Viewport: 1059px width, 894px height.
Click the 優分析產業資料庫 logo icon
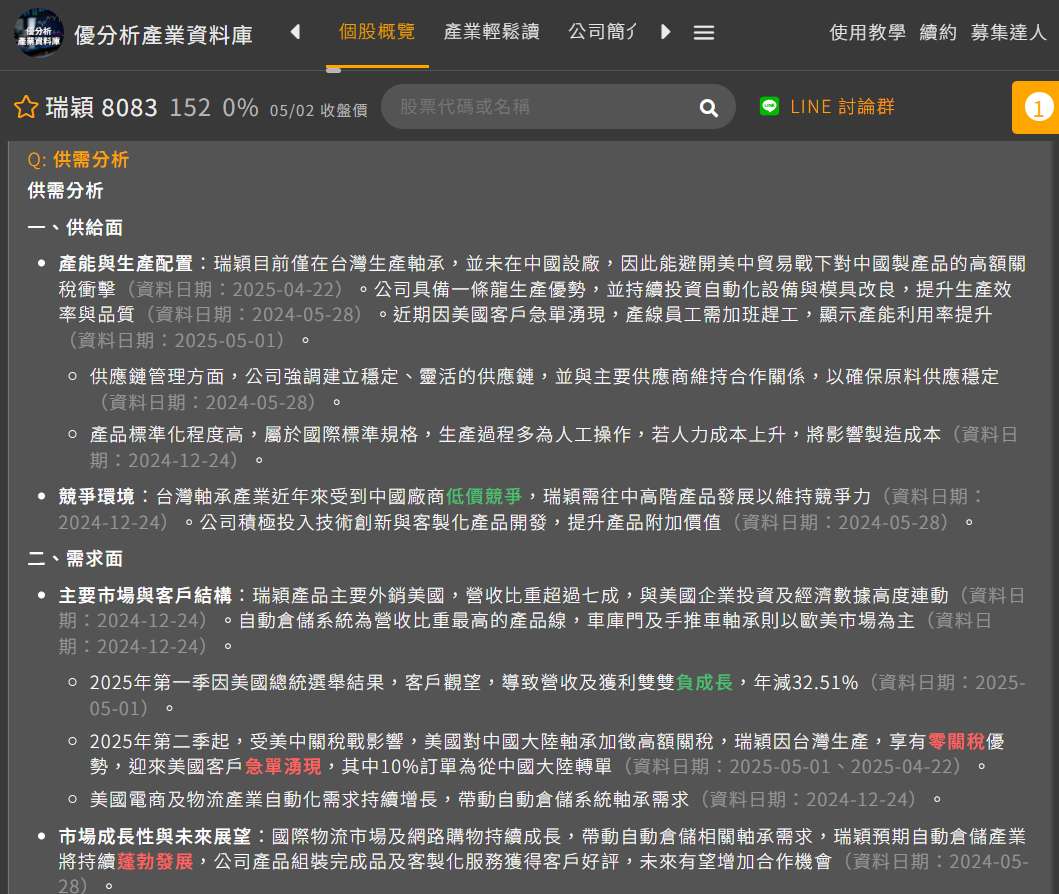[38, 32]
